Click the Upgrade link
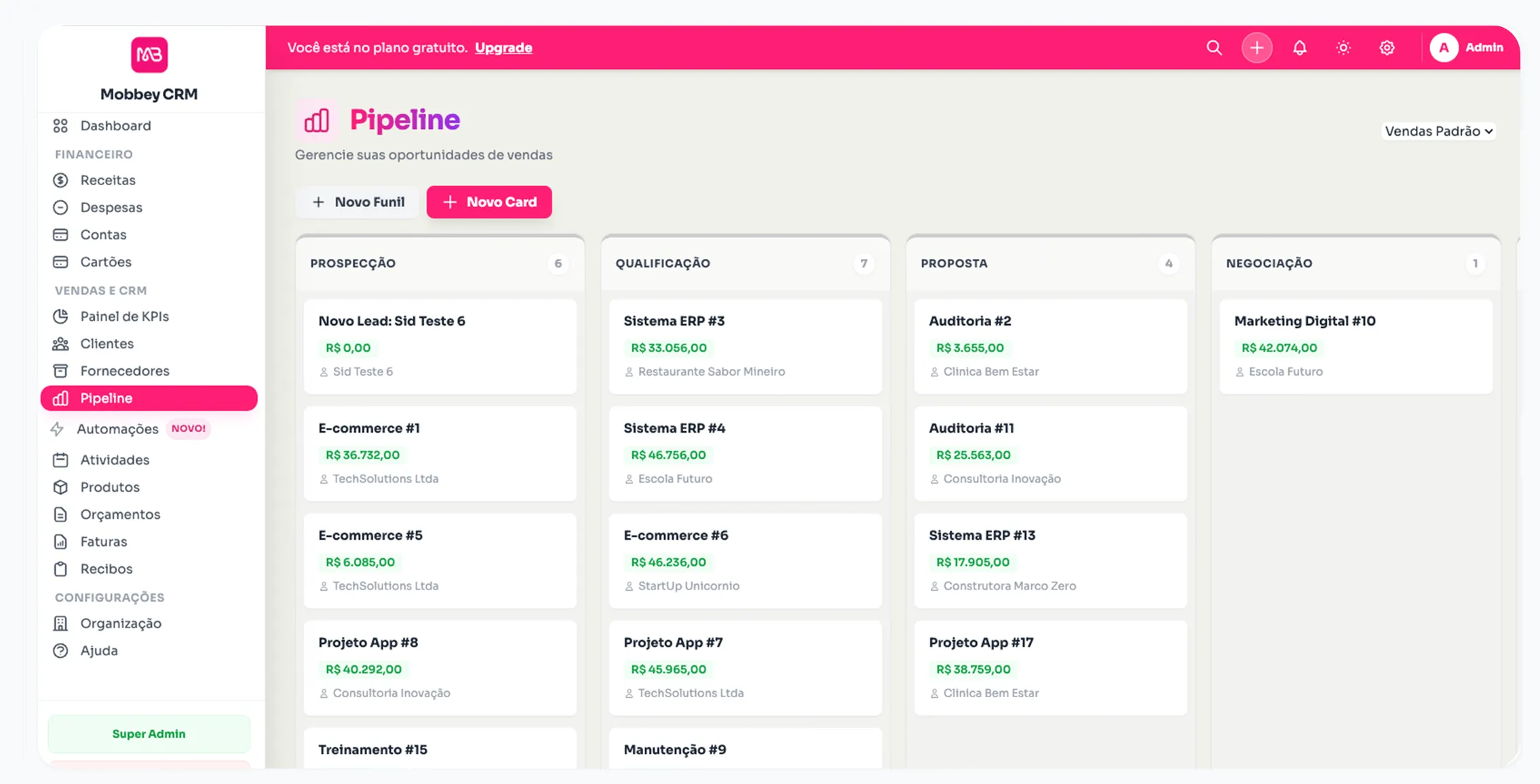The height and width of the screenshot is (784, 1540). 503,47
